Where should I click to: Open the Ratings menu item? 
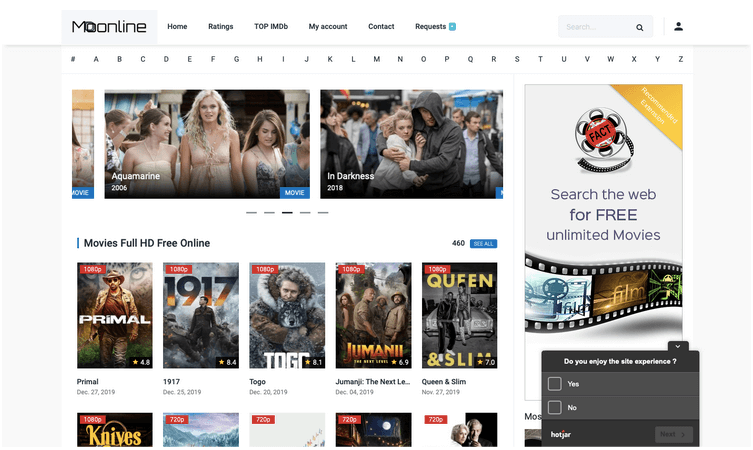(220, 26)
